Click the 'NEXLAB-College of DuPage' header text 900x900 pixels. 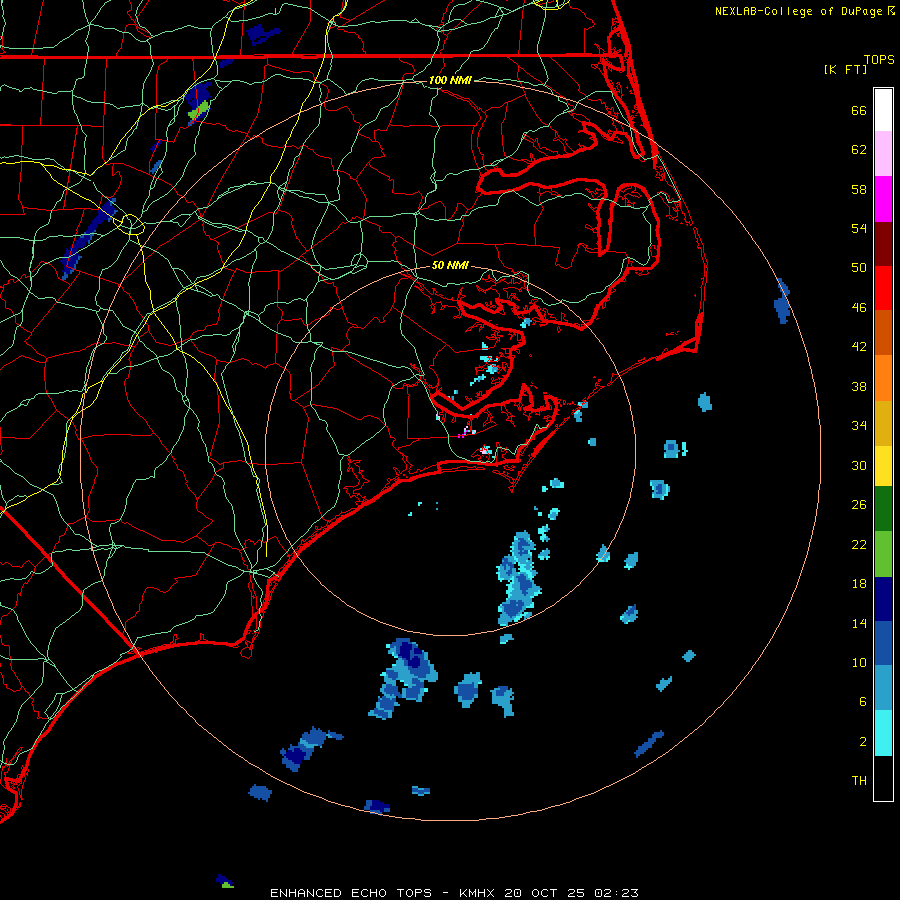click(x=800, y=11)
